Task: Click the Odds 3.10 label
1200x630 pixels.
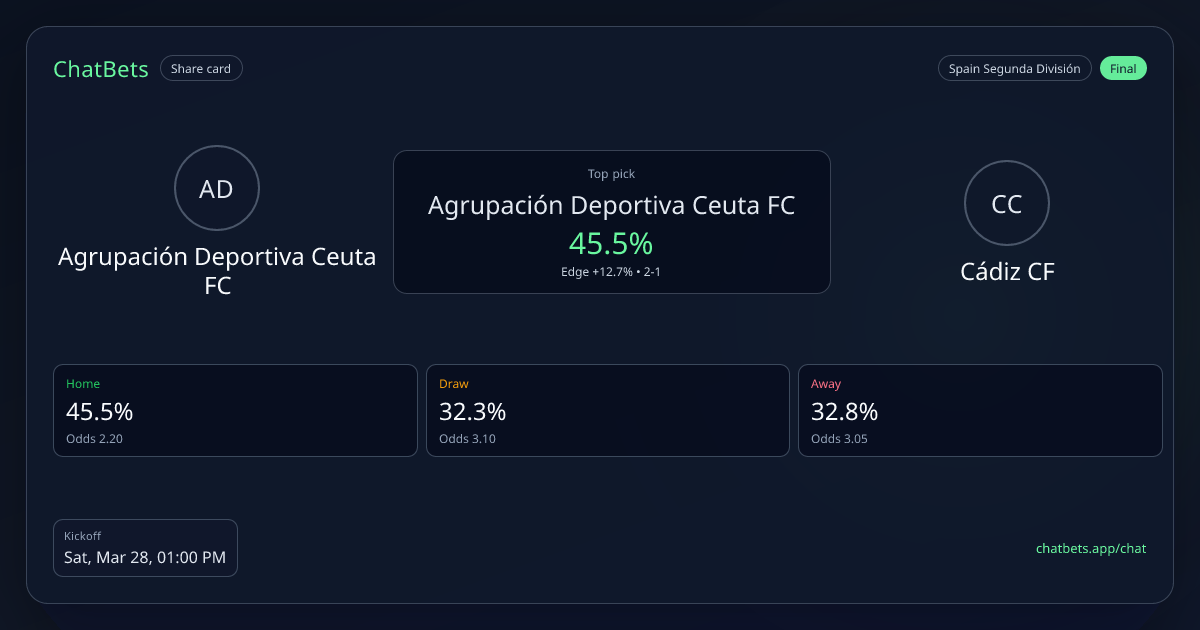Action: tap(467, 438)
